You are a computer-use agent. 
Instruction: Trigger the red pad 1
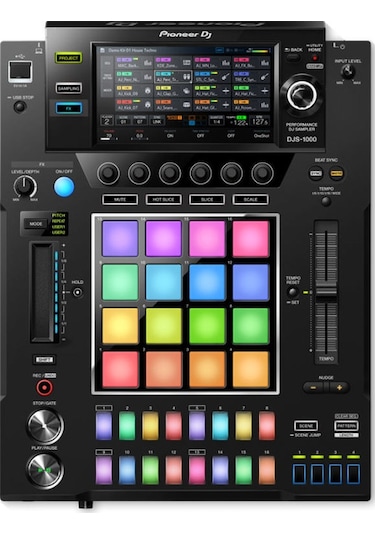point(120,370)
